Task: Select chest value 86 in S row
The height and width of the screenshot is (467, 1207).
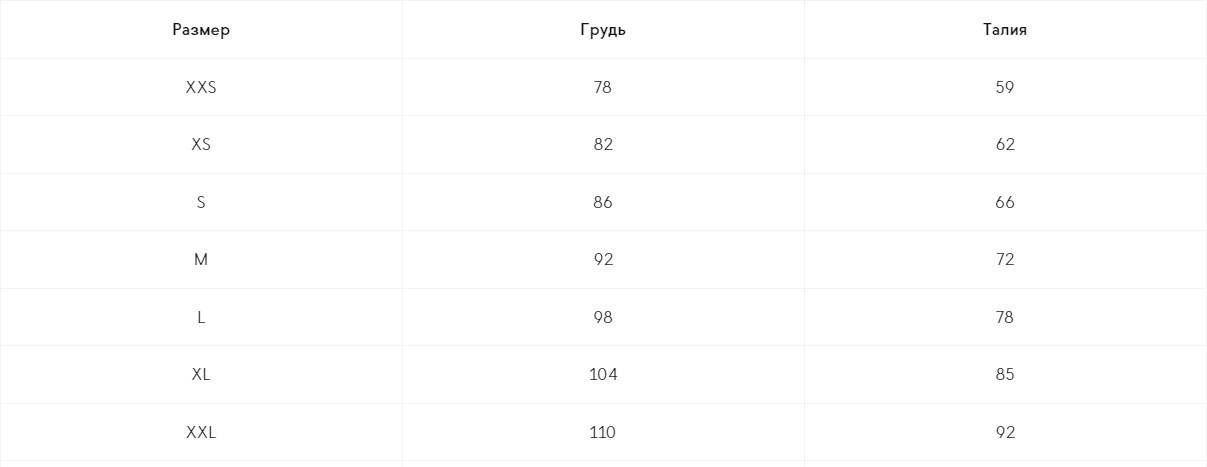Action: [x=603, y=203]
